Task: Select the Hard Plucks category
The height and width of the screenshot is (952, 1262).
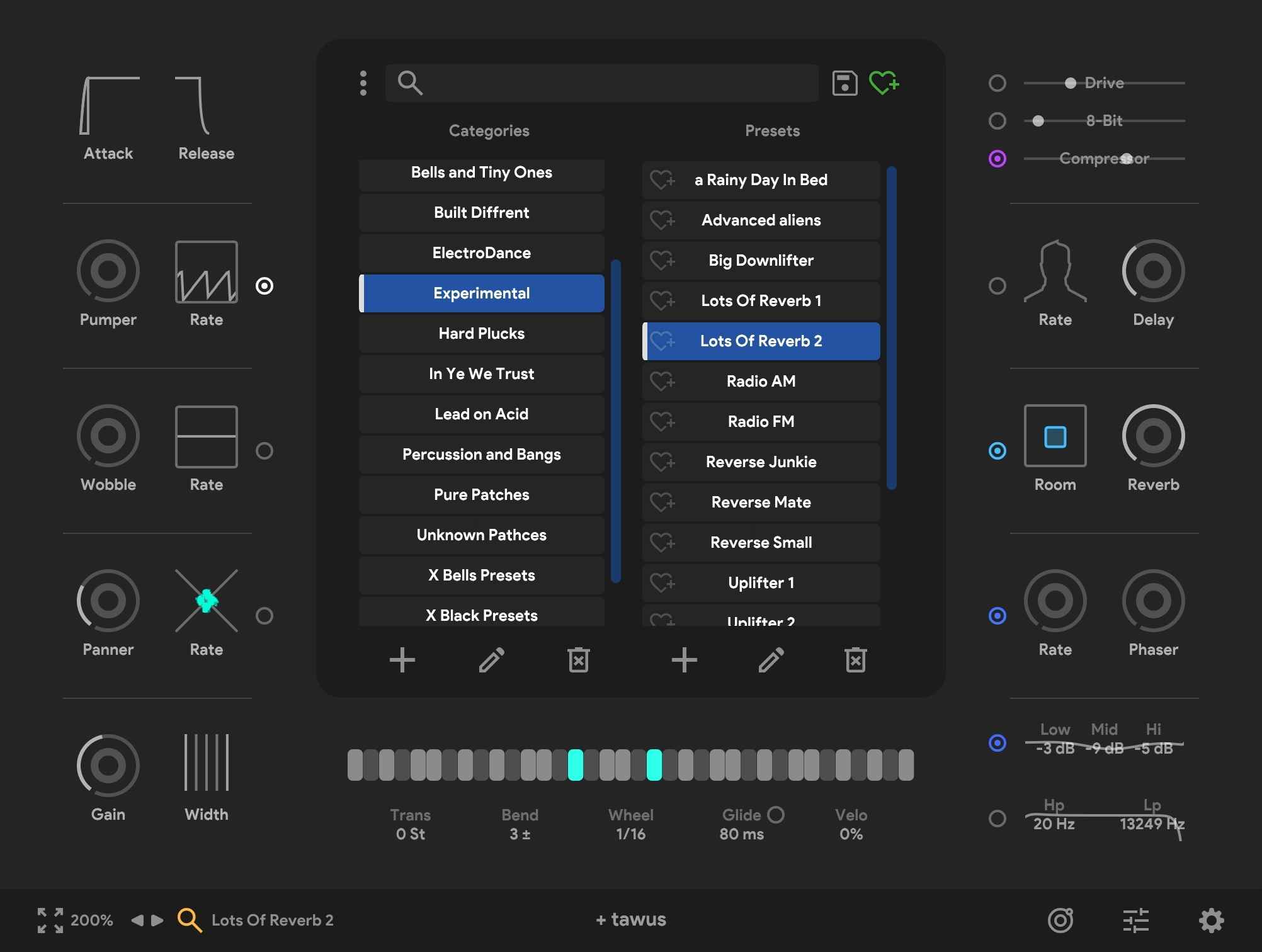Action: (x=481, y=333)
